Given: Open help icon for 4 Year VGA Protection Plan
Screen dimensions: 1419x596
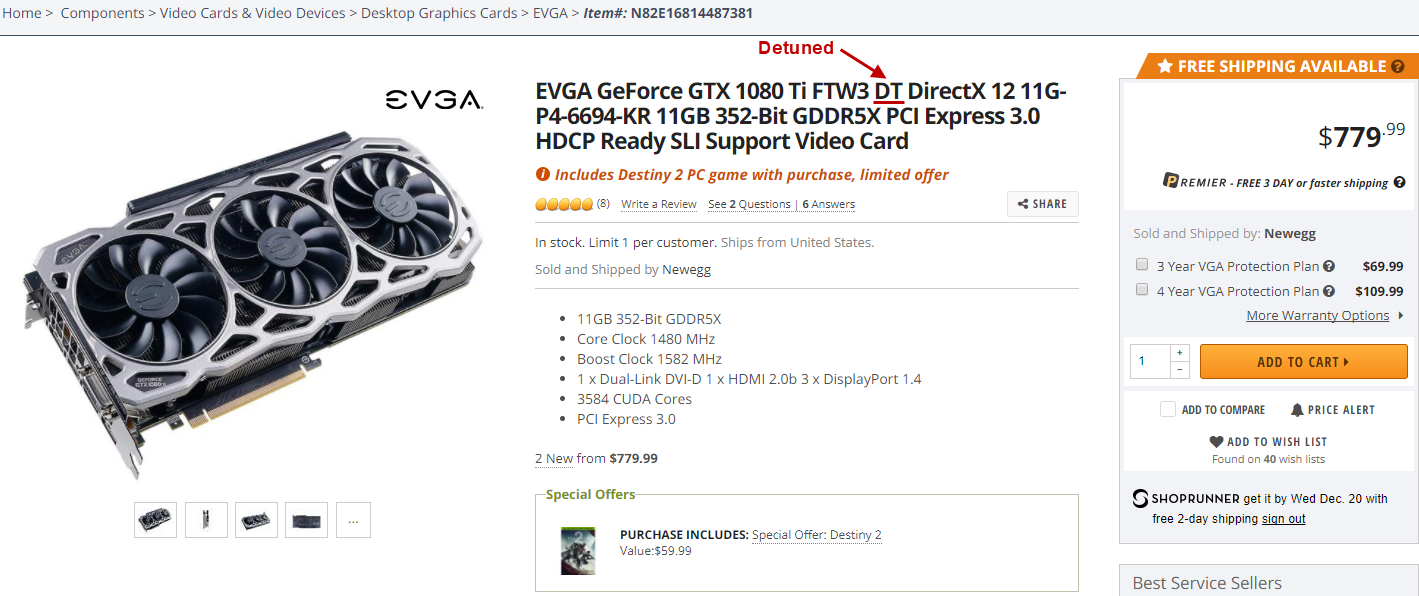Looking at the screenshot, I should click(x=1329, y=292).
